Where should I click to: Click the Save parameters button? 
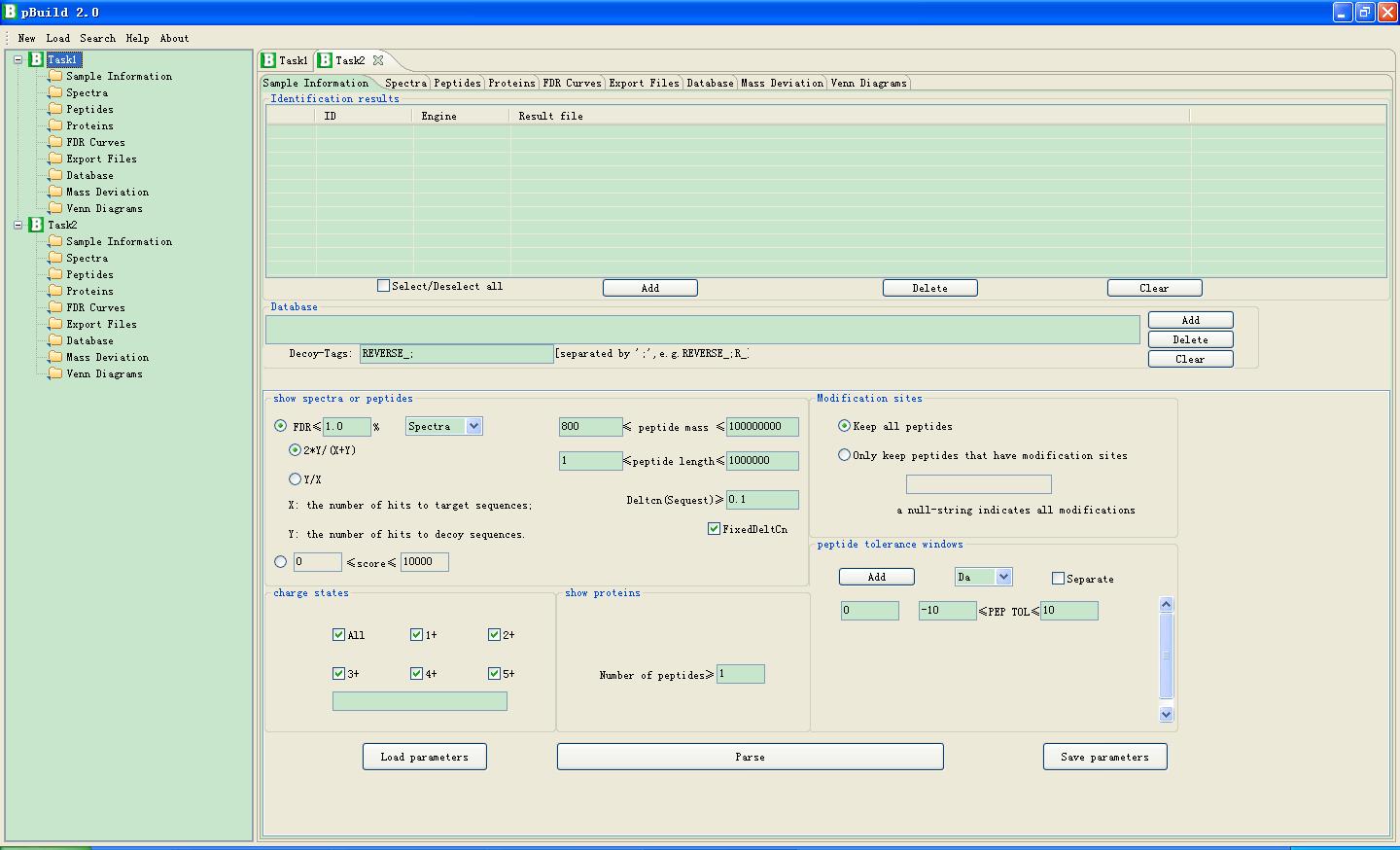tap(1104, 757)
